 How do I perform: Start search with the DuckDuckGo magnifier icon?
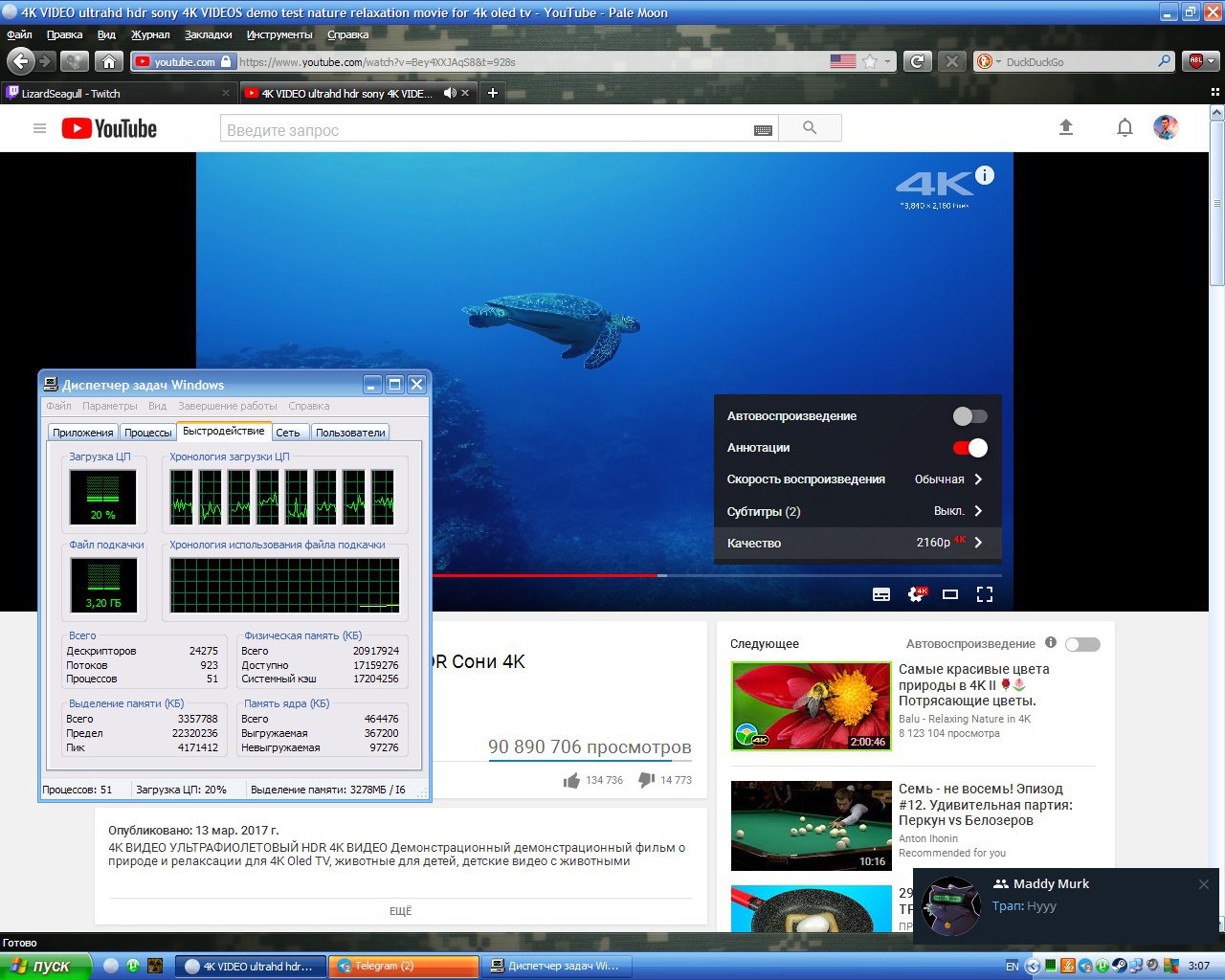(x=1164, y=61)
